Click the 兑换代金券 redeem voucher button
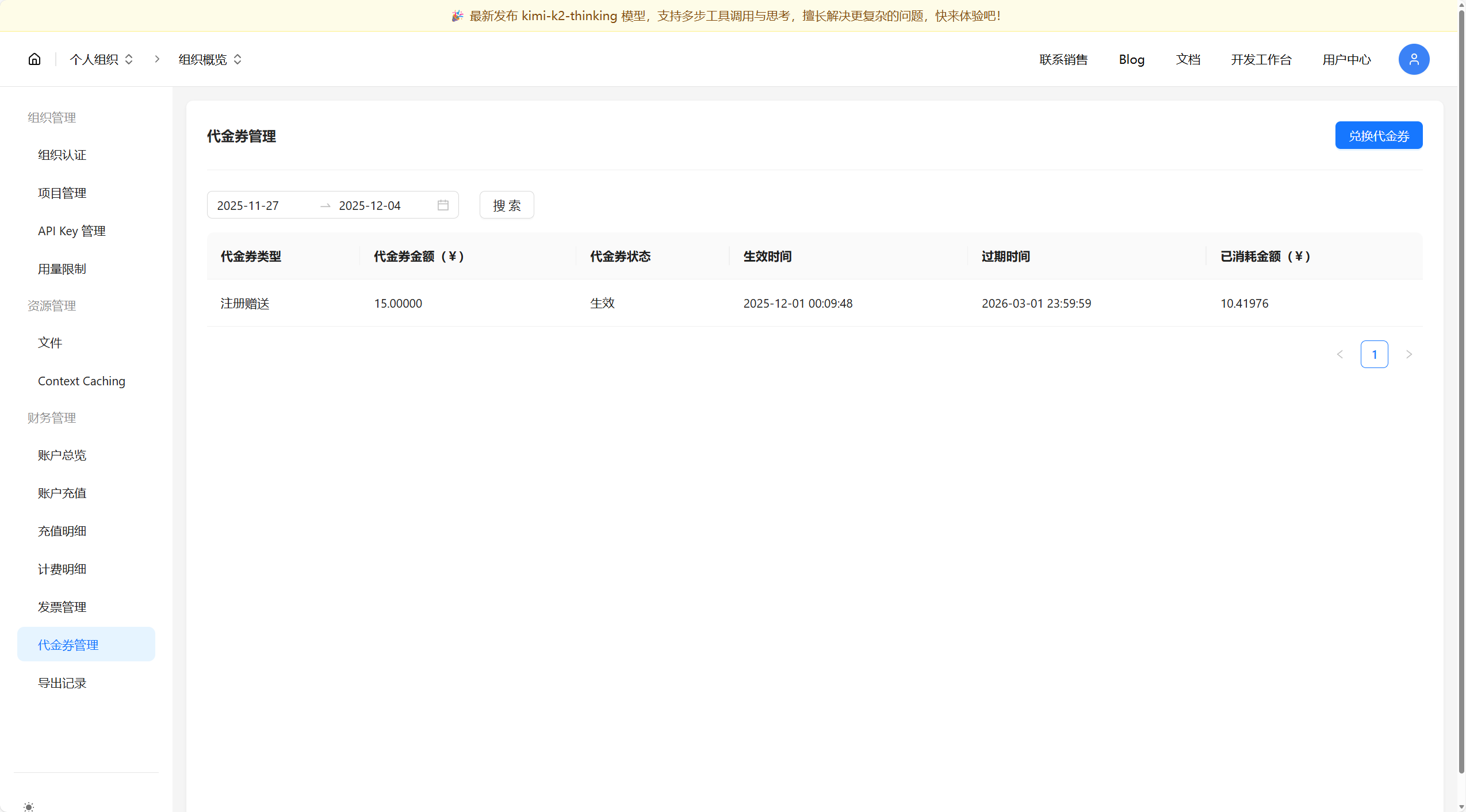Viewport: 1466px width, 812px height. pos(1378,135)
